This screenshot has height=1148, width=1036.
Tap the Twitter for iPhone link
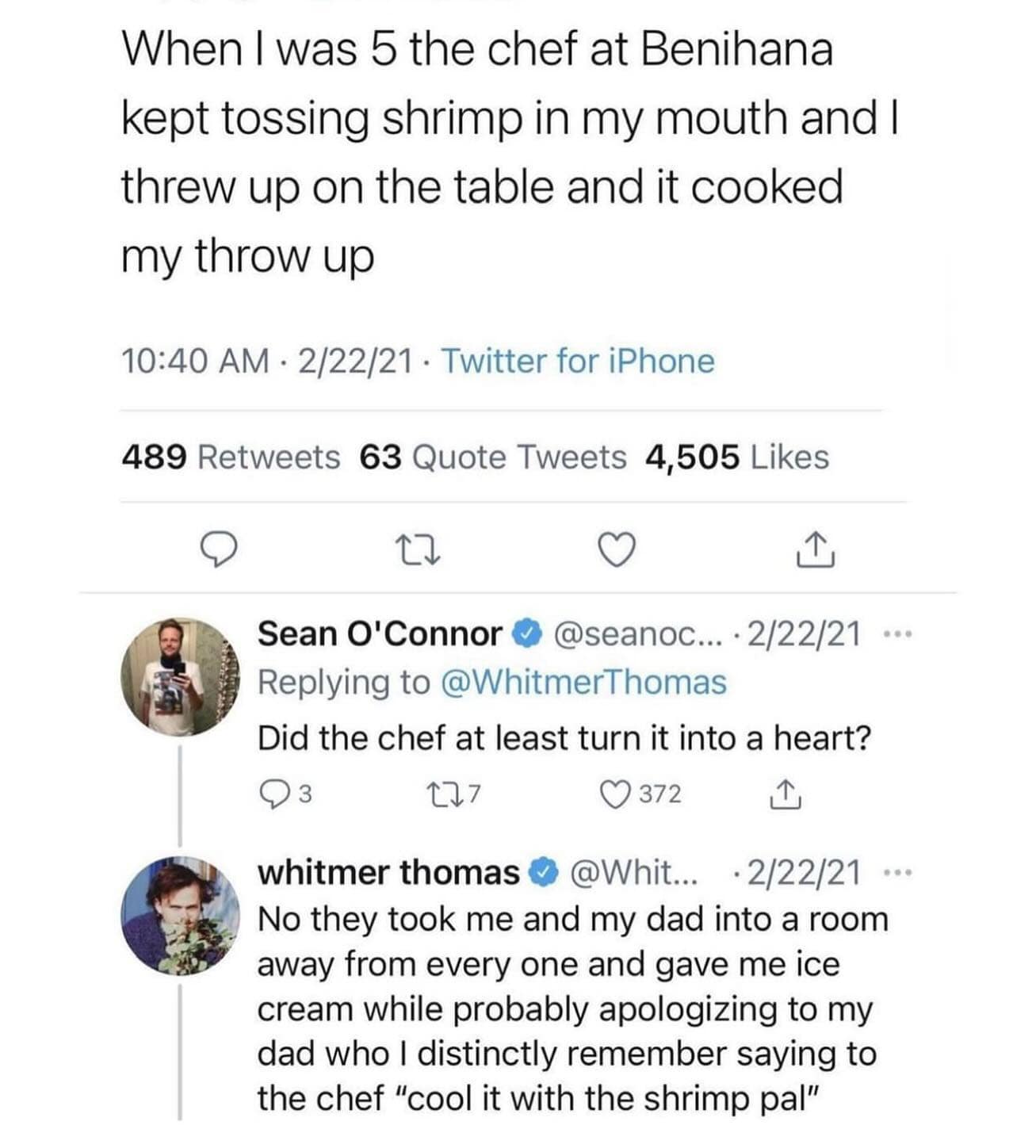pos(578,362)
